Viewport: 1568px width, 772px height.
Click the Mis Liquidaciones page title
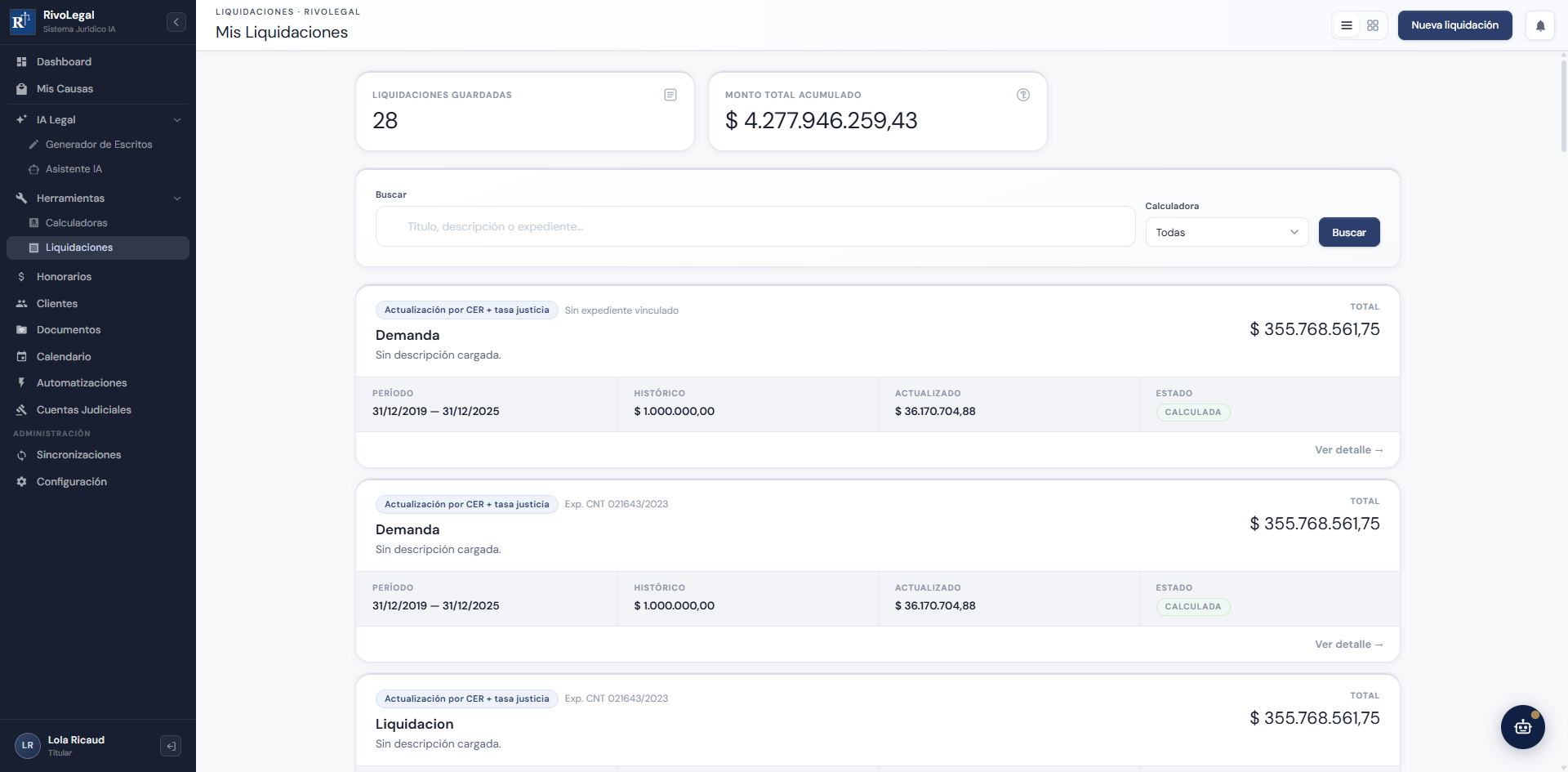(x=282, y=32)
